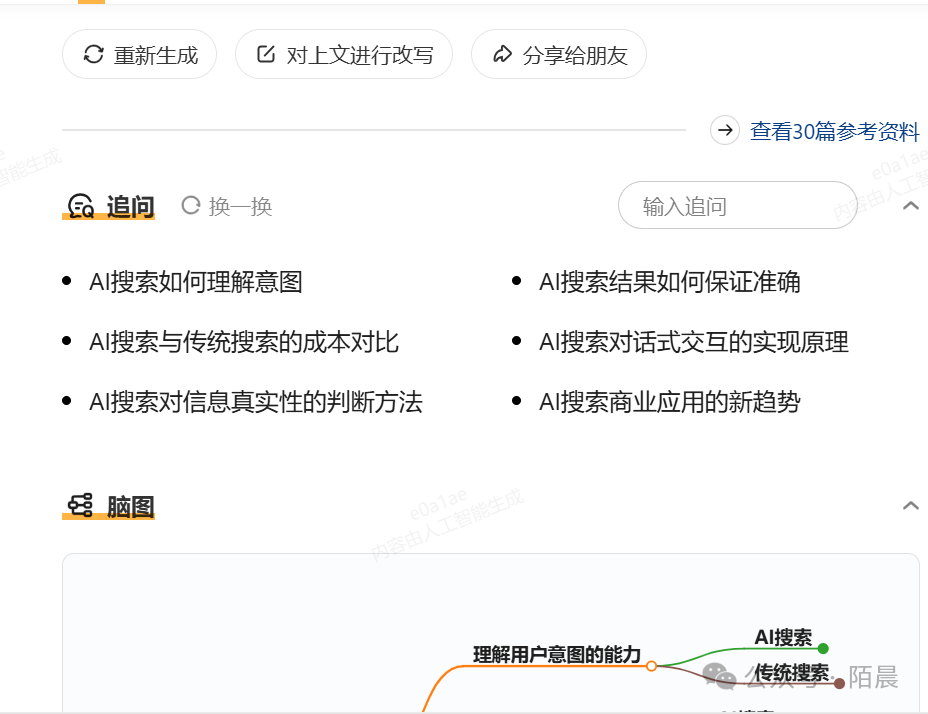This screenshot has height=714, width=928.
Task: Select follow-up AI搜索结果如何保证准确
Action: [x=669, y=282]
